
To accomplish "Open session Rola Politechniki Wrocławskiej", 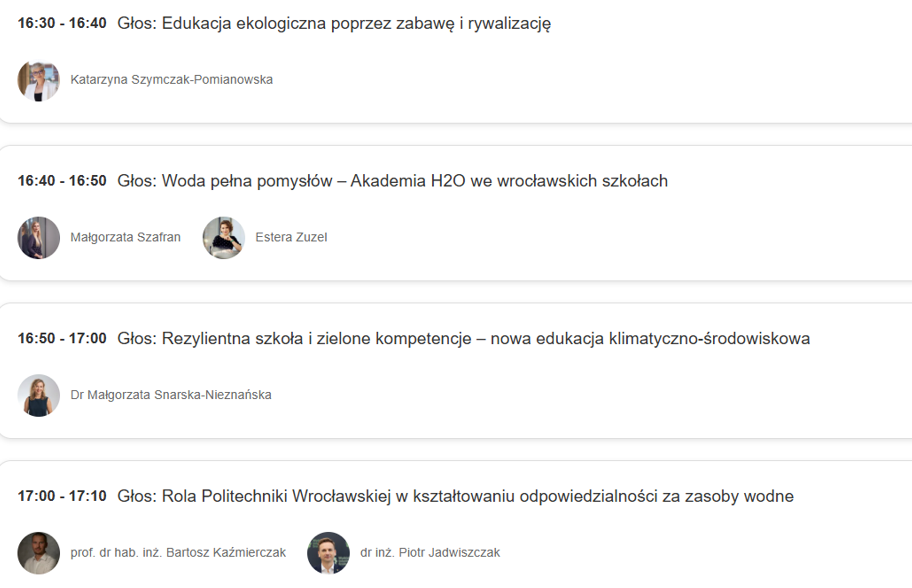I will tap(455, 496).
